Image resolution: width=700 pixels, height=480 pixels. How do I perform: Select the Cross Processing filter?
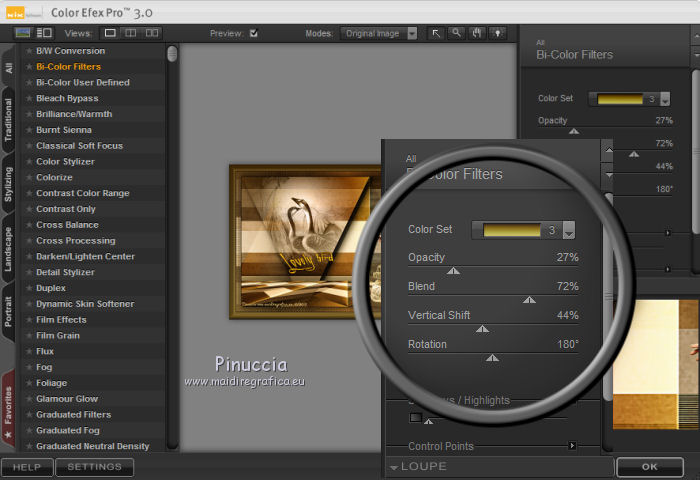tap(75, 241)
